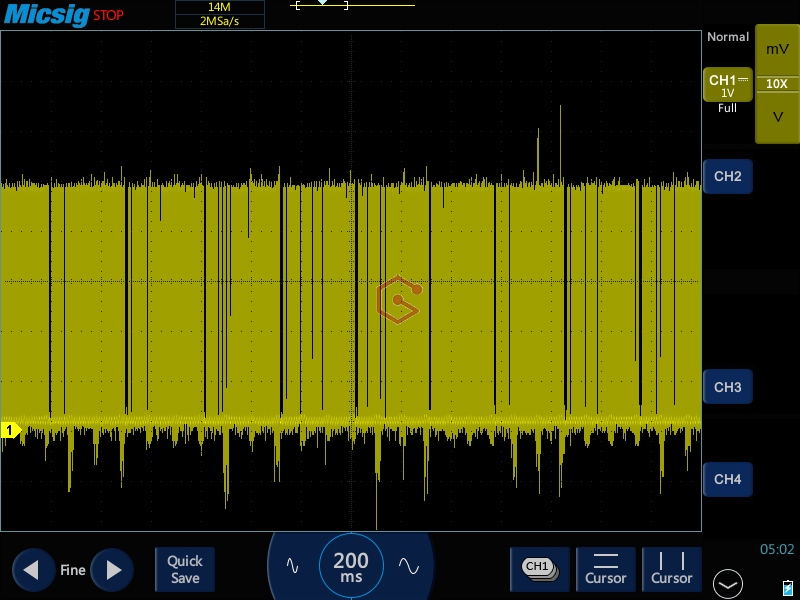Viewport: 800px width, 600px height.
Task: Tap the waveform memory position bar
Action: pyautogui.click(x=352, y=5)
